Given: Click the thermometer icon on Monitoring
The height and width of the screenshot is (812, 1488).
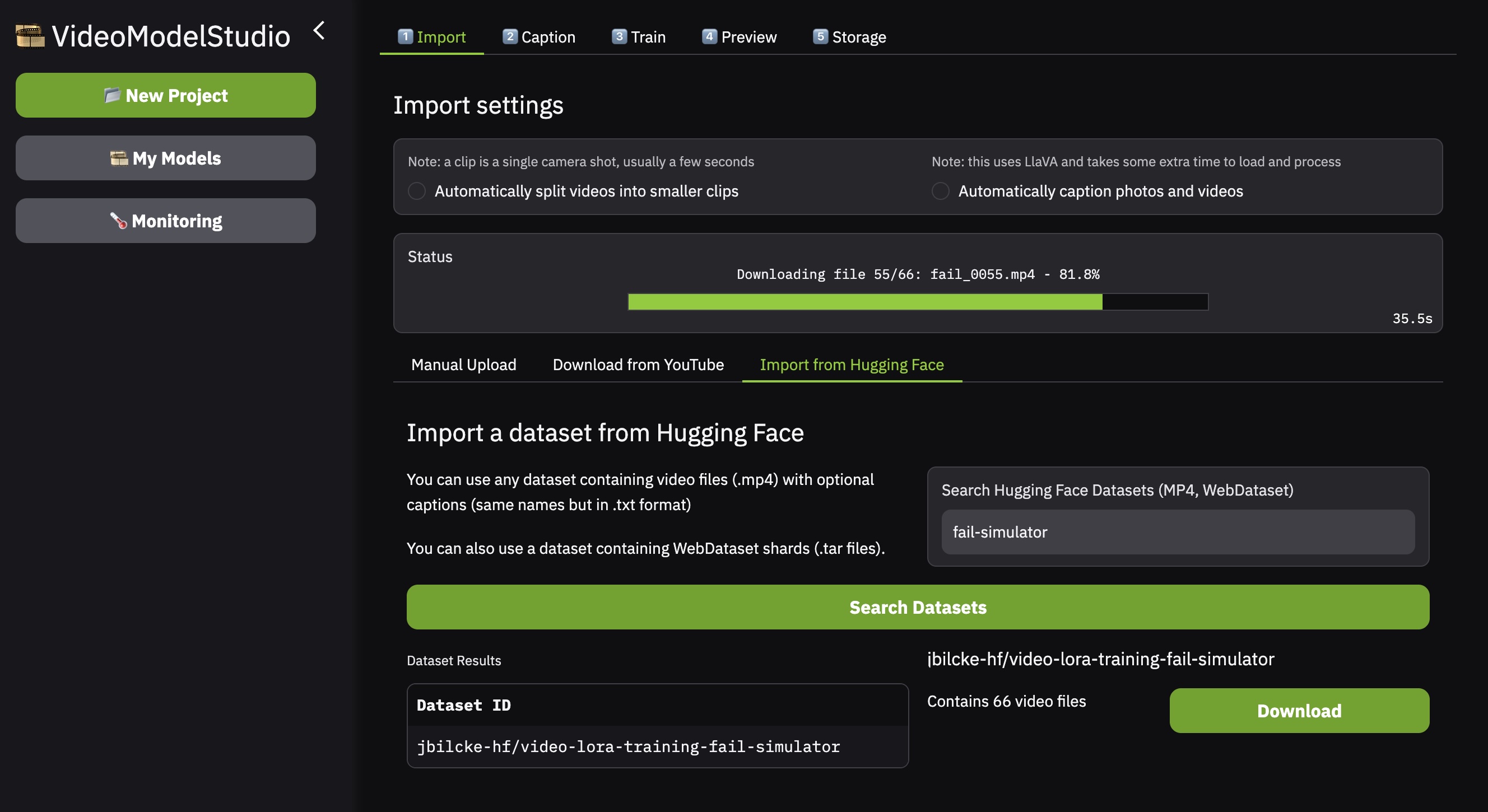Looking at the screenshot, I should click(x=118, y=221).
